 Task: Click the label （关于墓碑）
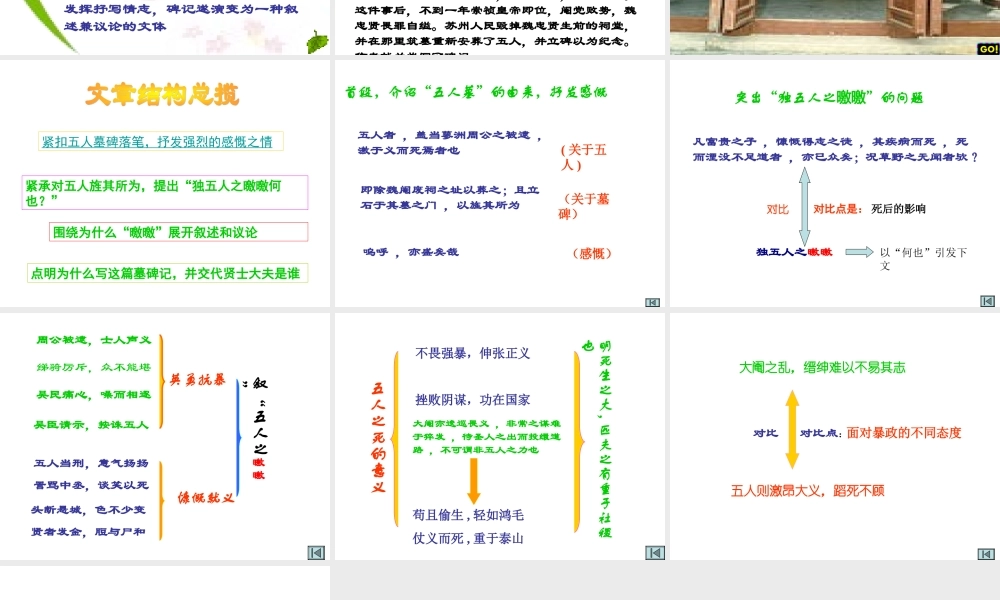(x=584, y=206)
